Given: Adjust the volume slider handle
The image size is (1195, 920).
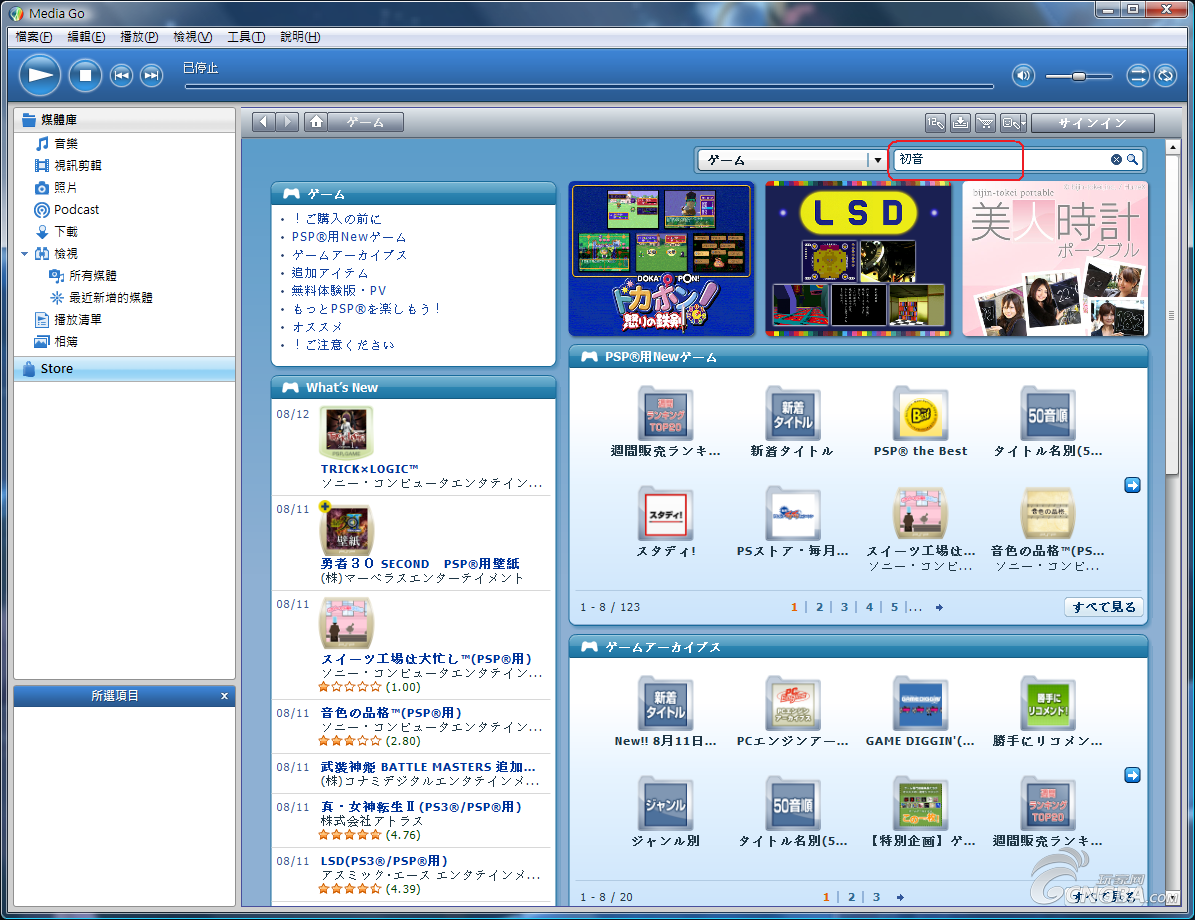Looking at the screenshot, I should [1078, 76].
